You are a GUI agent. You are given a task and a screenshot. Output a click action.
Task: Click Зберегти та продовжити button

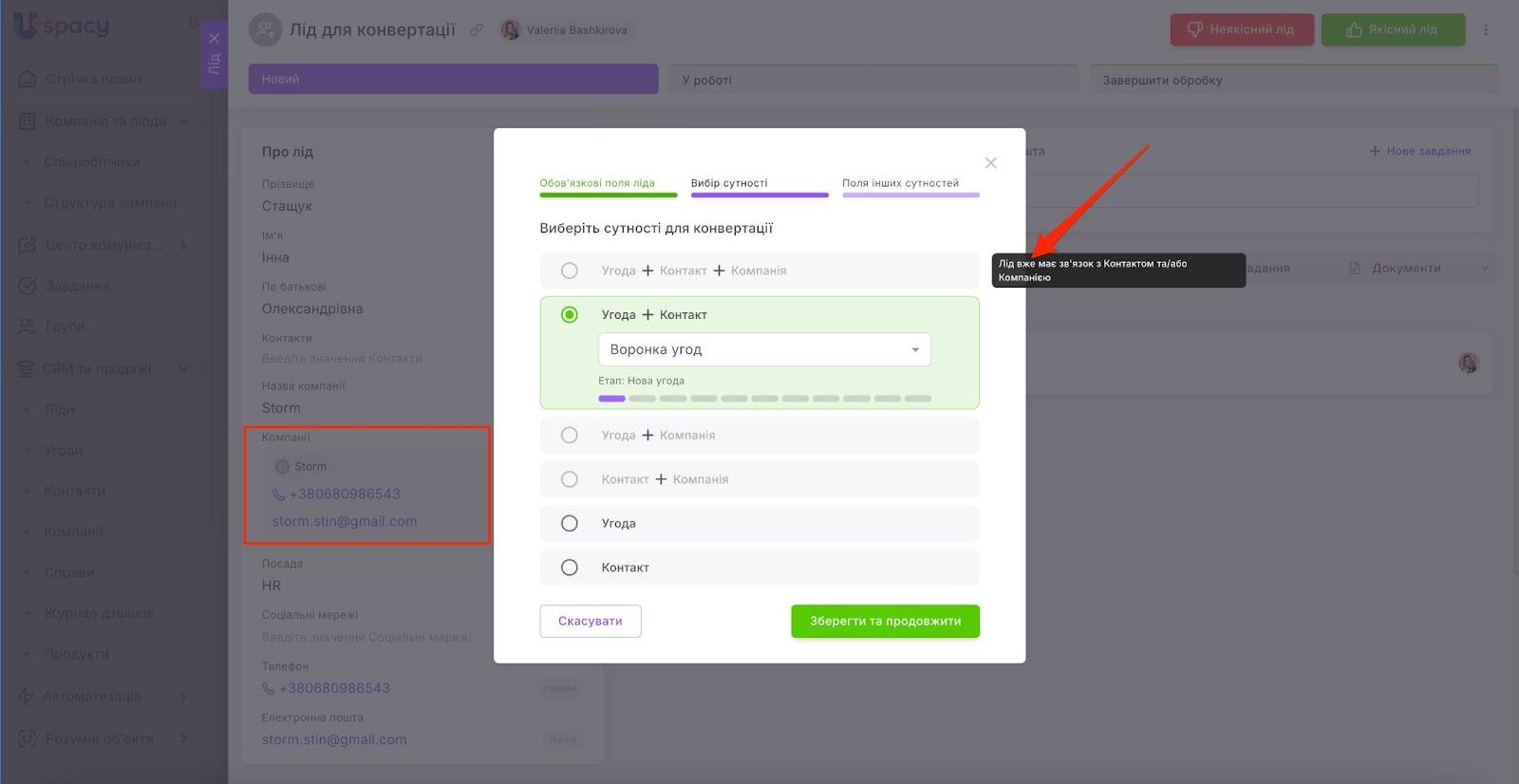coord(885,622)
